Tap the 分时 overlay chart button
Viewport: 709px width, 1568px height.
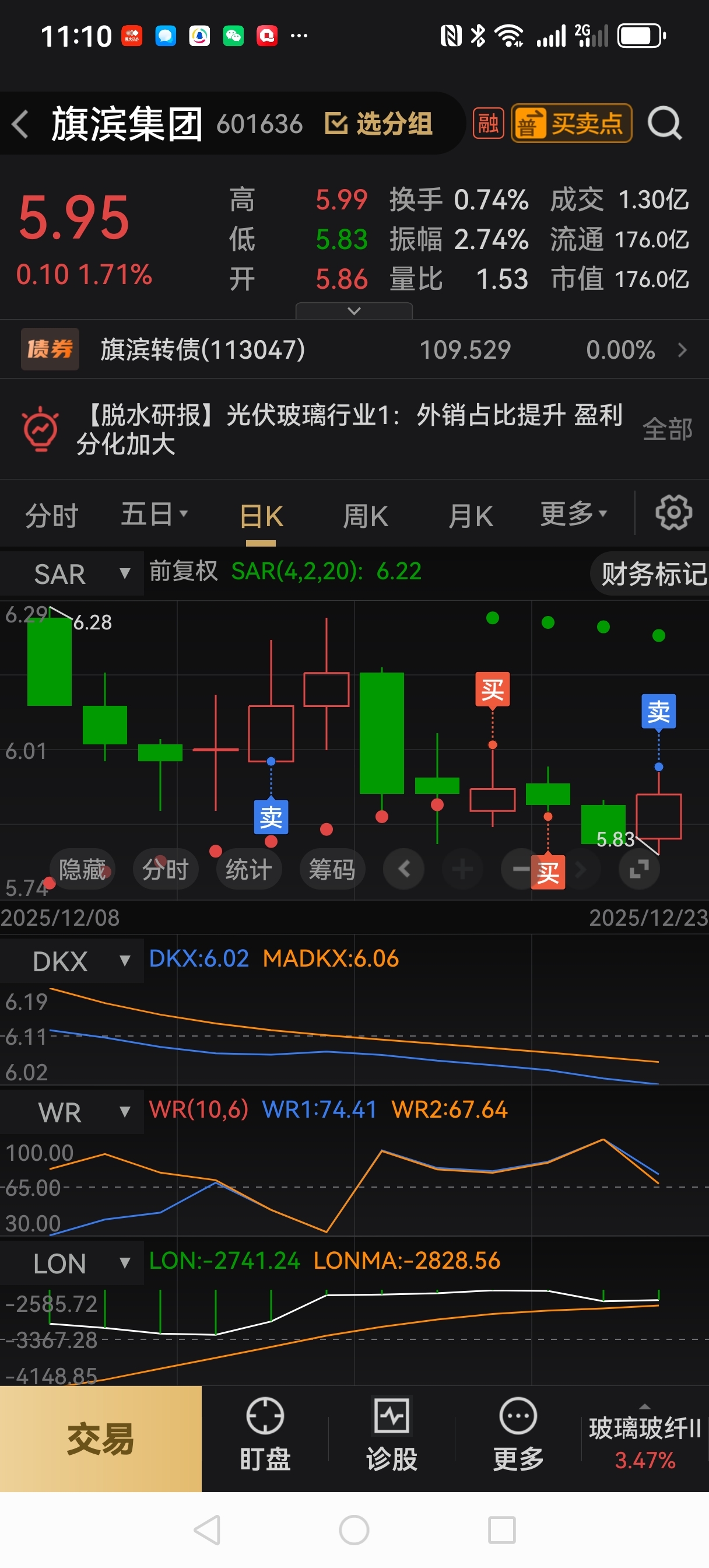pos(165,869)
